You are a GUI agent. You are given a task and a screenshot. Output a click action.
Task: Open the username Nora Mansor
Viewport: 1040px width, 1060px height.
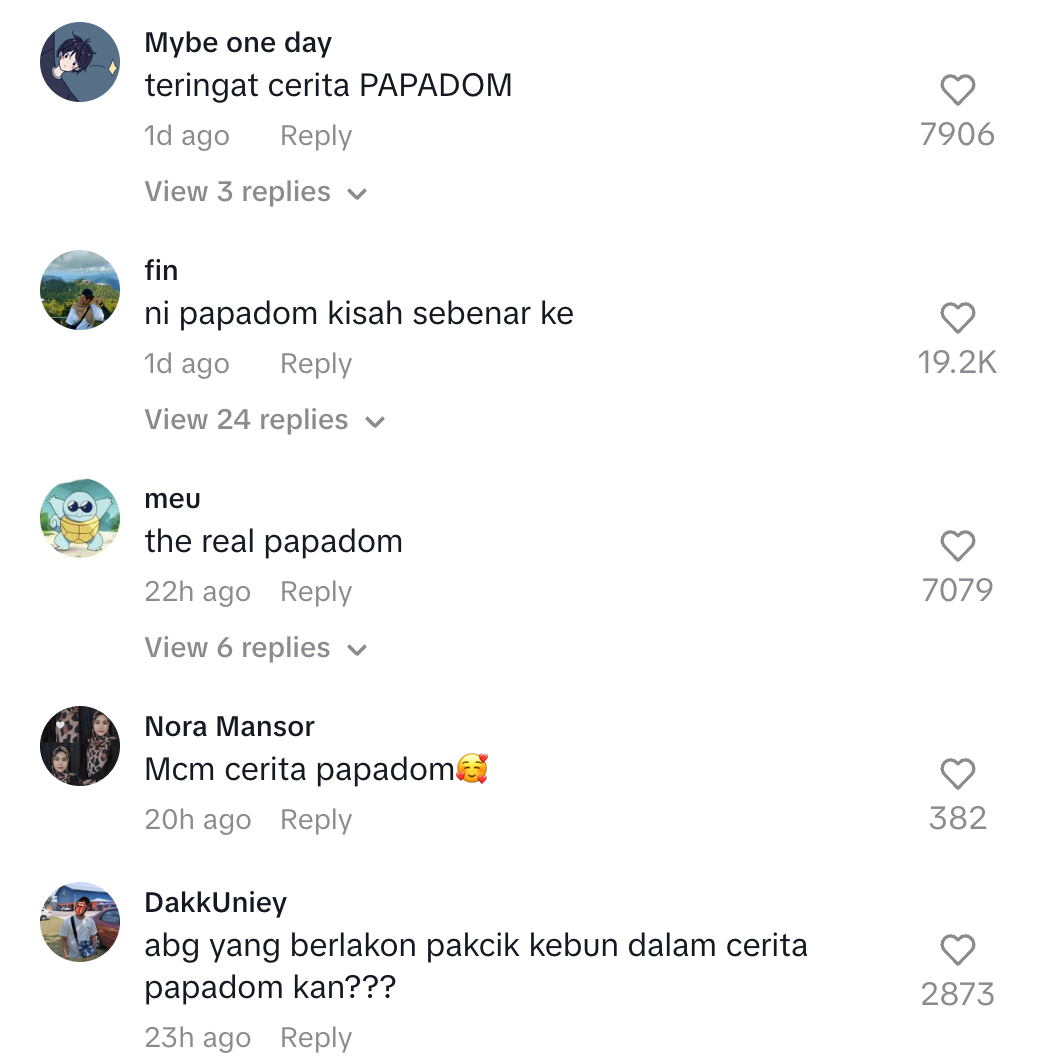[x=229, y=727]
